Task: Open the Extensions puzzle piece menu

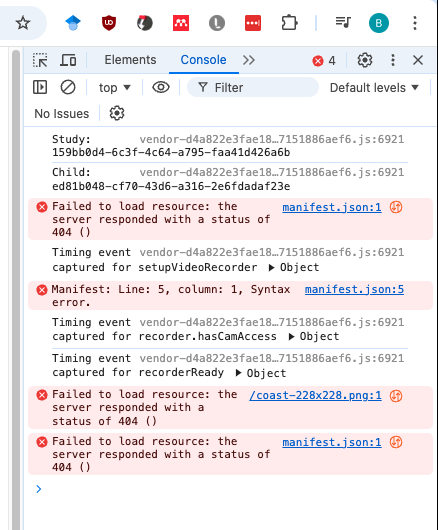Action: tap(289, 23)
